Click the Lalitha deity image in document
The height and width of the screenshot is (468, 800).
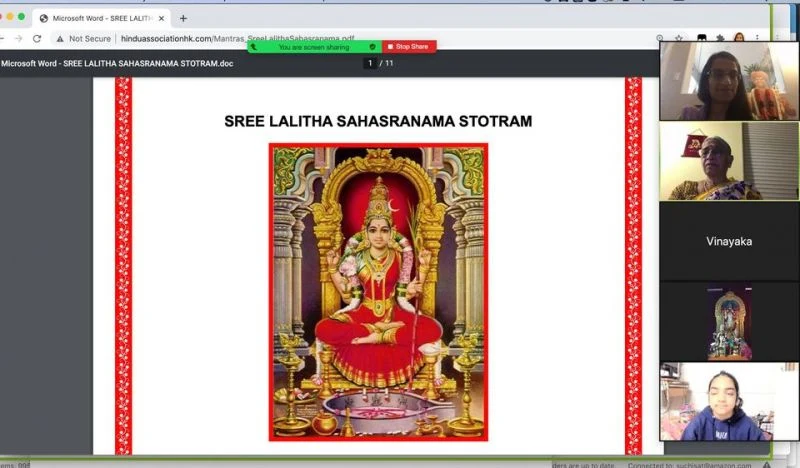379,292
